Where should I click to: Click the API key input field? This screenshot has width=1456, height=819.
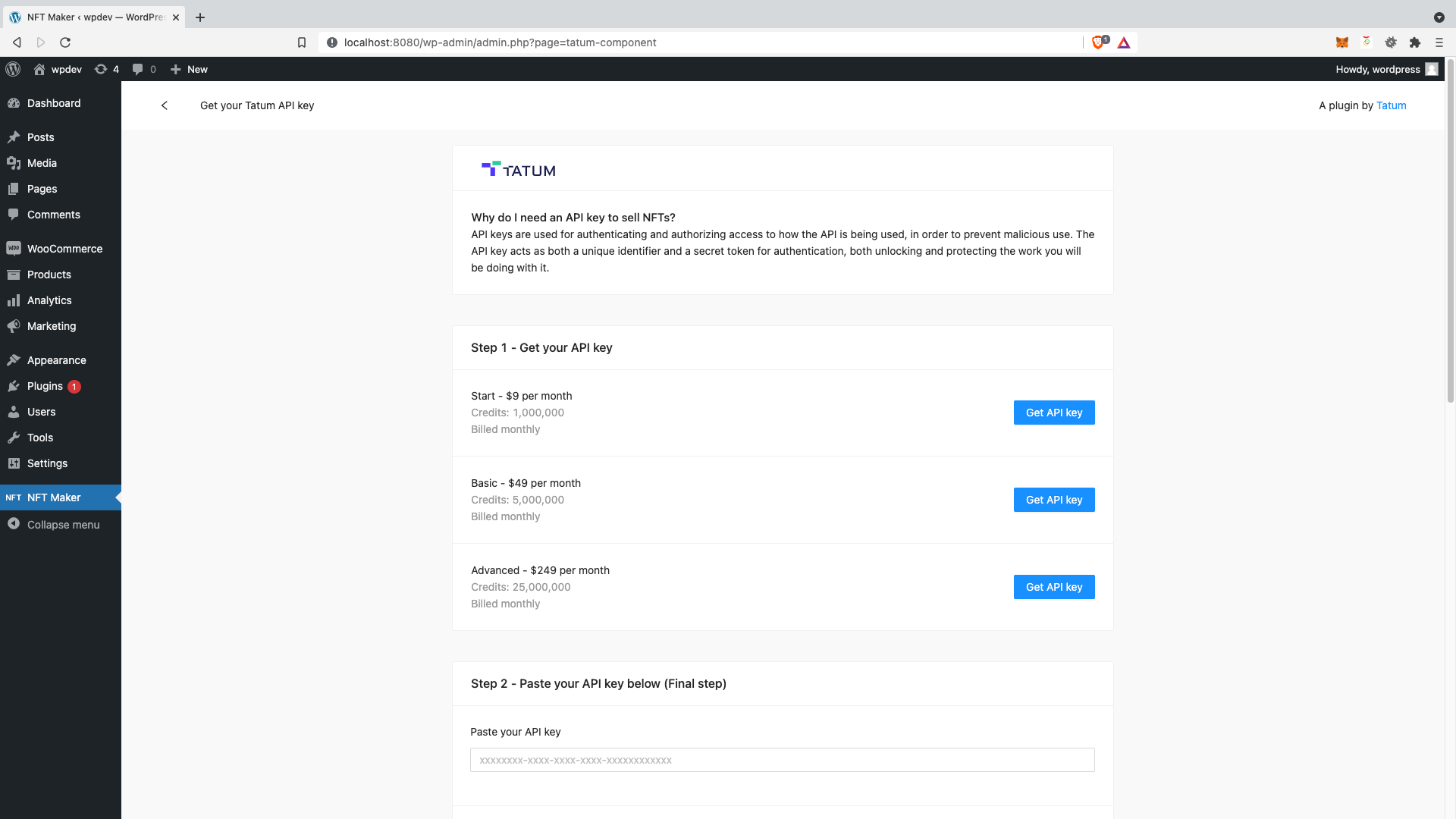click(782, 760)
